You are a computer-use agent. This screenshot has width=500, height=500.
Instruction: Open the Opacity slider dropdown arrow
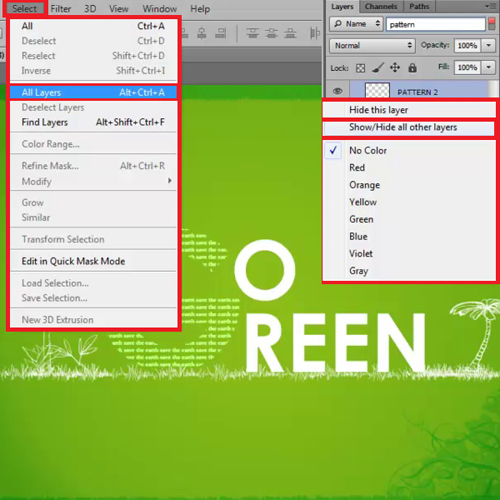click(x=489, y=45)
